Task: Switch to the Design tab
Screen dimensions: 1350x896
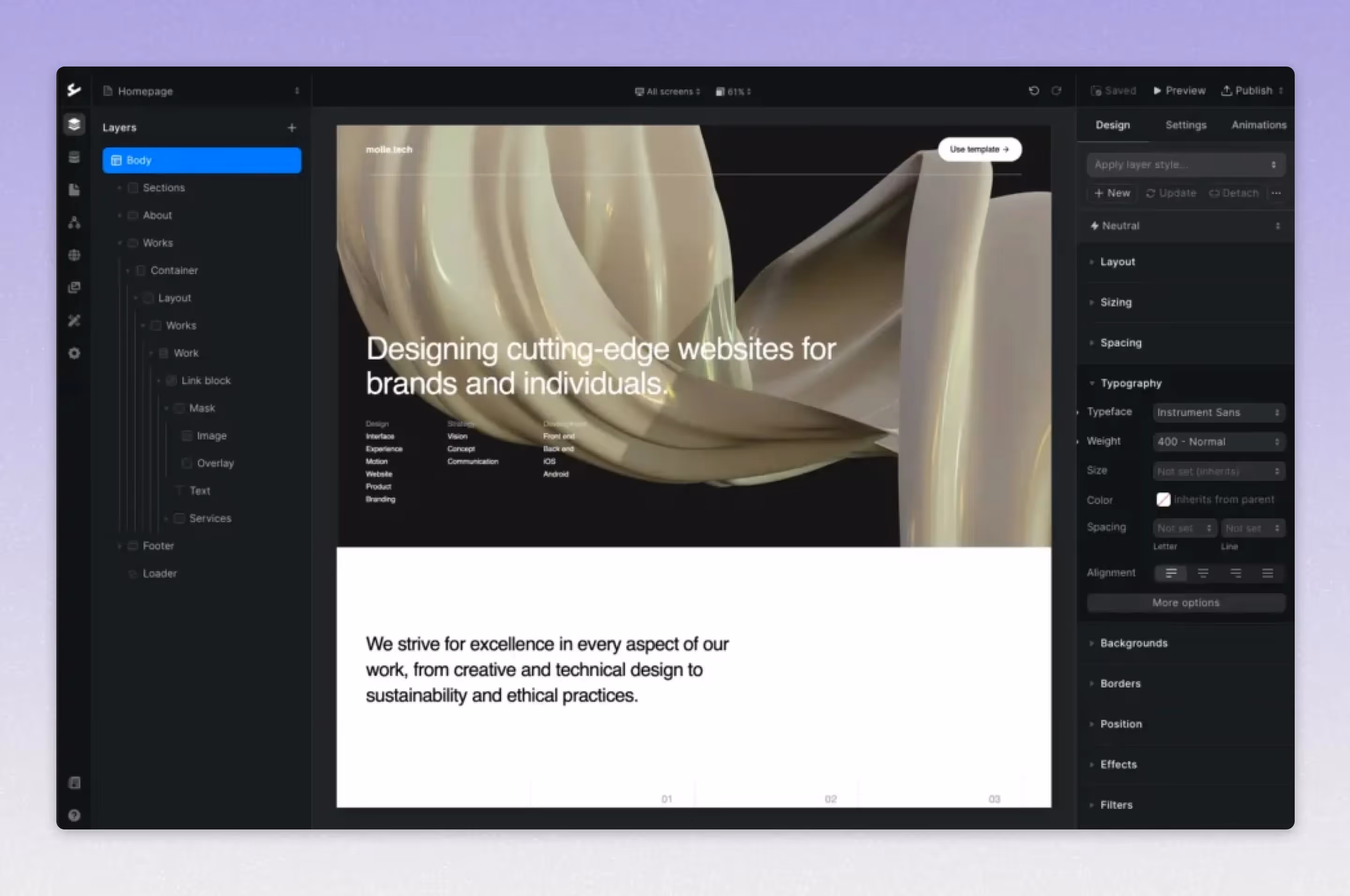Action: (1112, 125)
